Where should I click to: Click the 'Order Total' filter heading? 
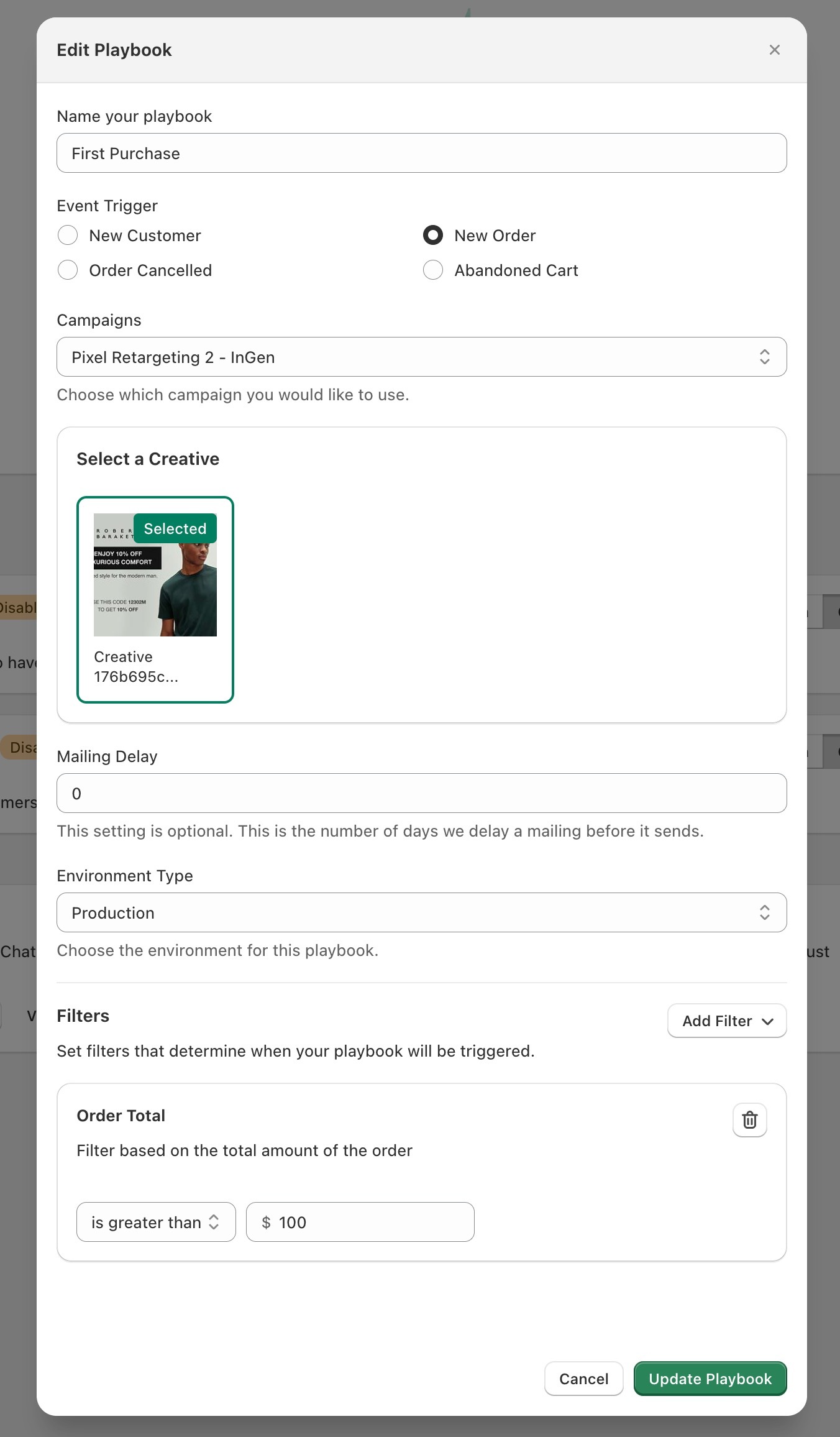(x=121, y=1116)
